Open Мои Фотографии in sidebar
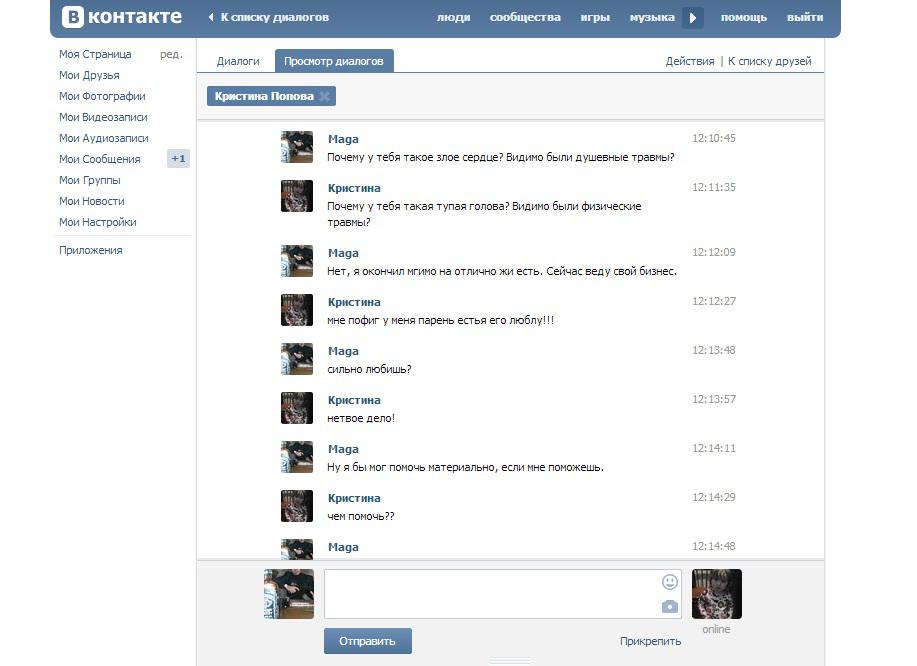This screenshot has height=666, width=917. click(x=102, y=96)
